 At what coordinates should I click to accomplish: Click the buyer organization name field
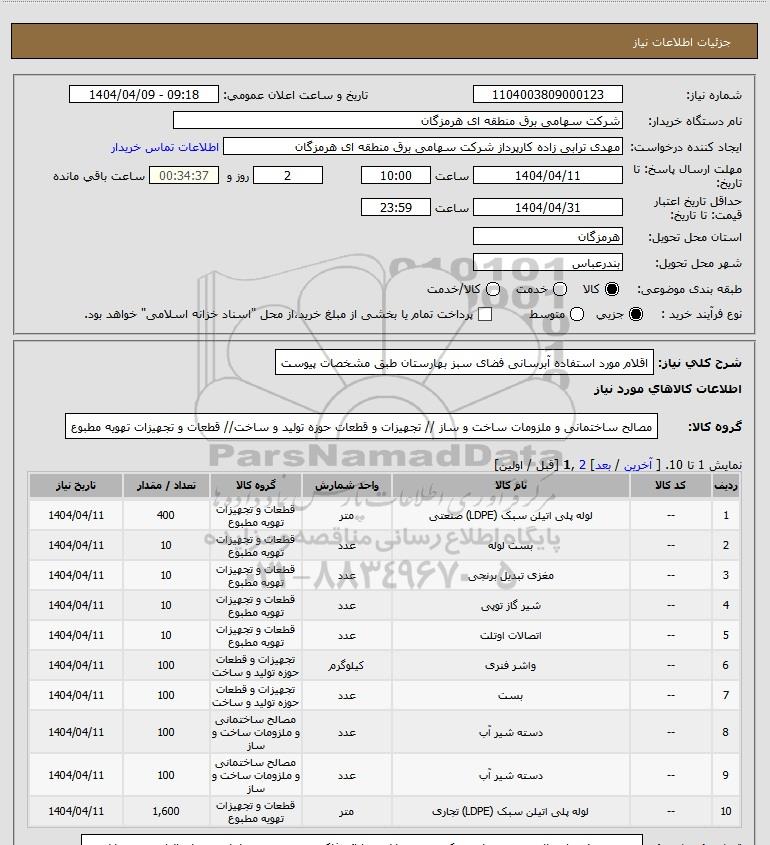tap(398, 120)
